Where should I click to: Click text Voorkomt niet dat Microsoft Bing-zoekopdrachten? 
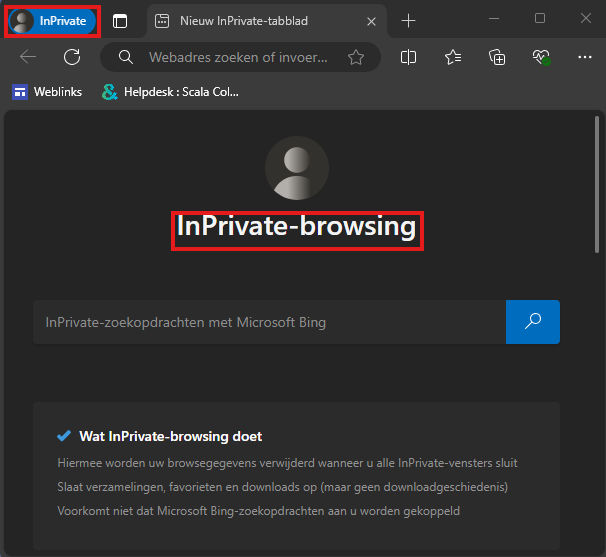tap(259, 511)
